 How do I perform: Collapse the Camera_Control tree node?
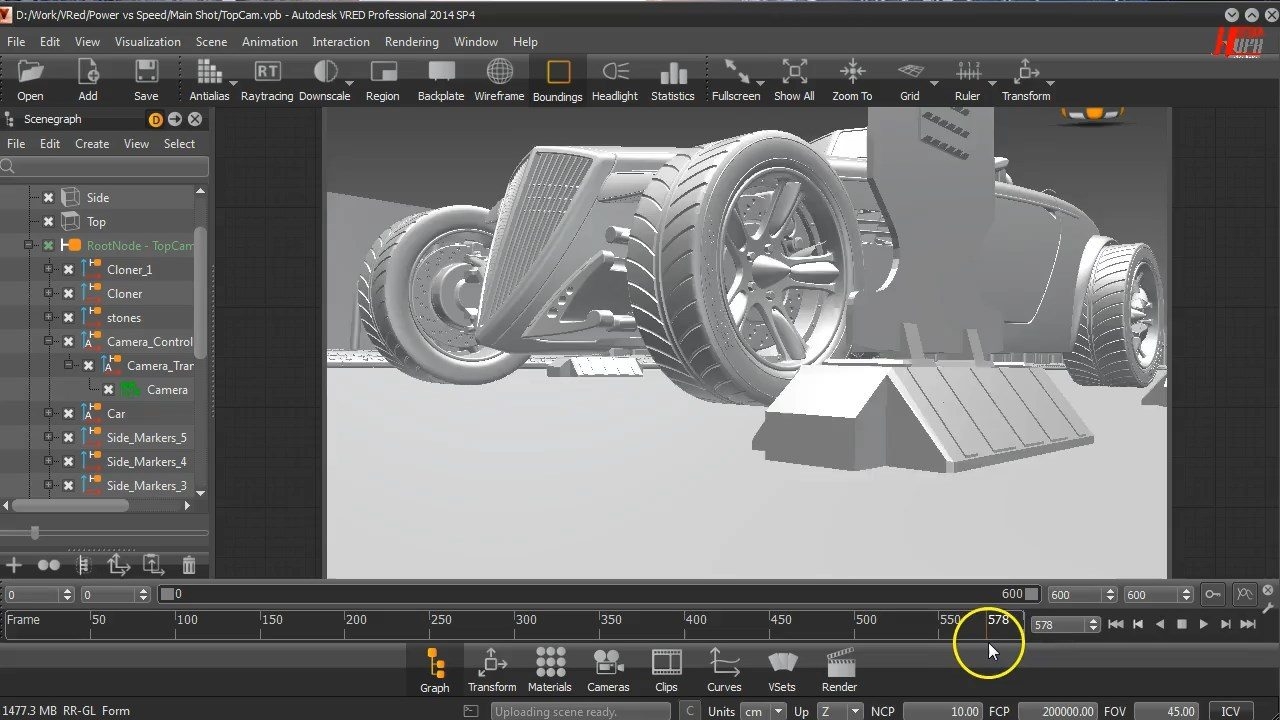[x=48, y=342]
